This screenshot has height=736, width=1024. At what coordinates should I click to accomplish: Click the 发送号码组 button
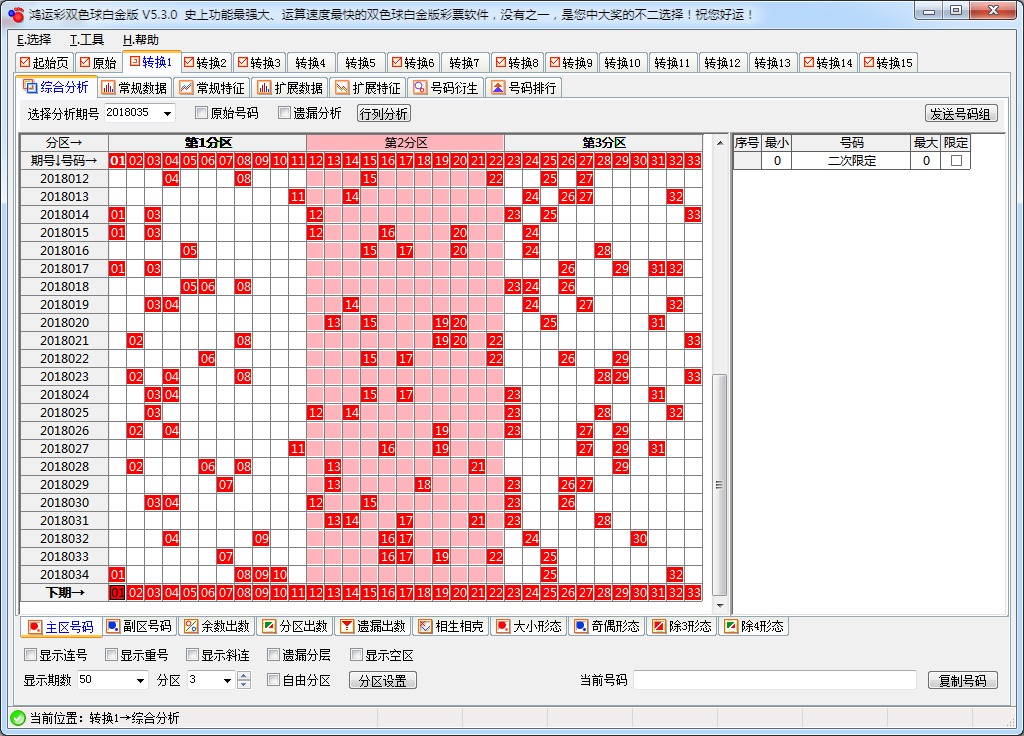960,112
